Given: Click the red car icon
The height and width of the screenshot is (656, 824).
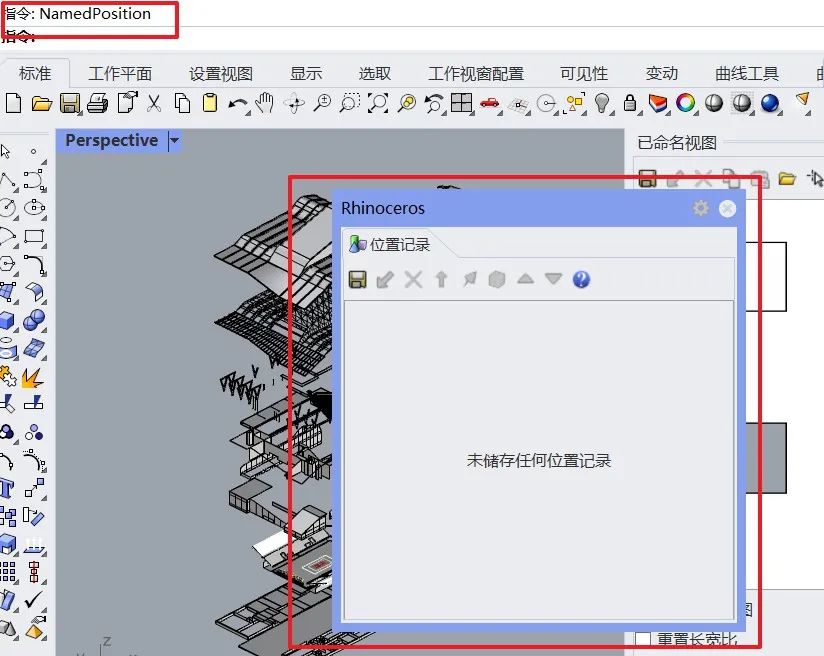Looking at the screenshot, I should (490, 103).
